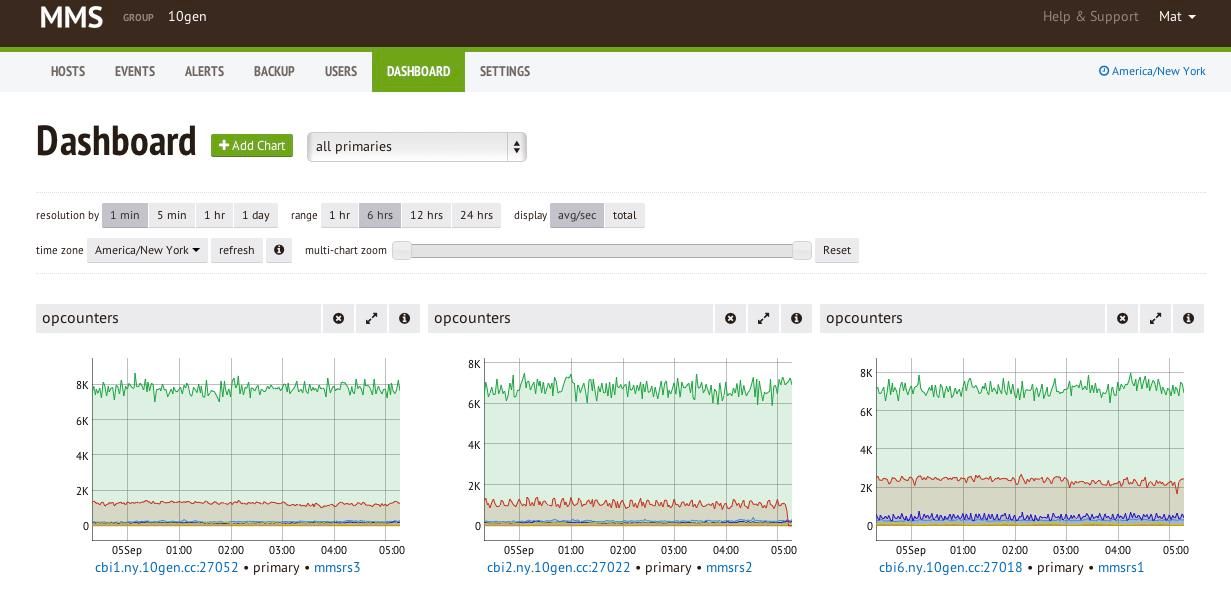
Task: Open the all primaries chart selector
Action: [x=416, y=146]
